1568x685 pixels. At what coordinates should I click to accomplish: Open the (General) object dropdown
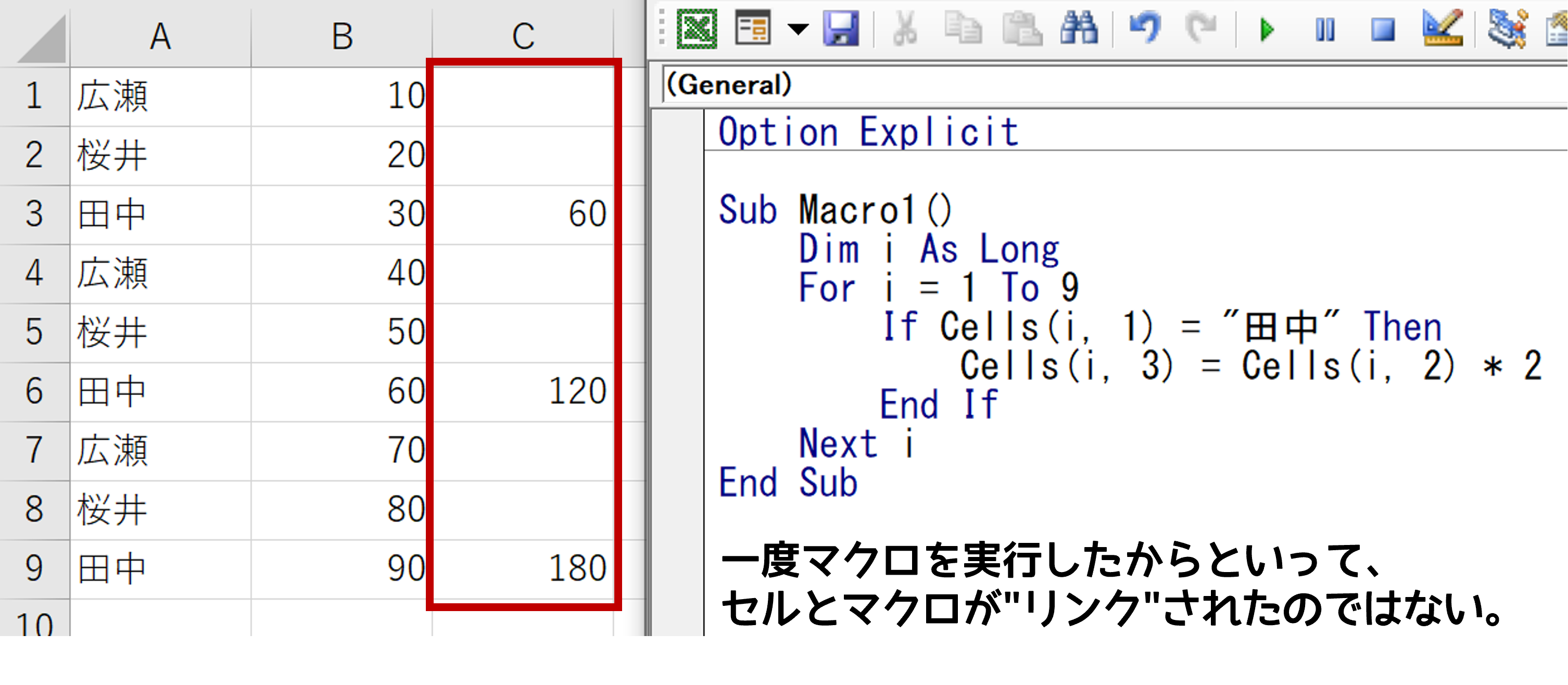pyautogui.click(x=1114, y=84)
